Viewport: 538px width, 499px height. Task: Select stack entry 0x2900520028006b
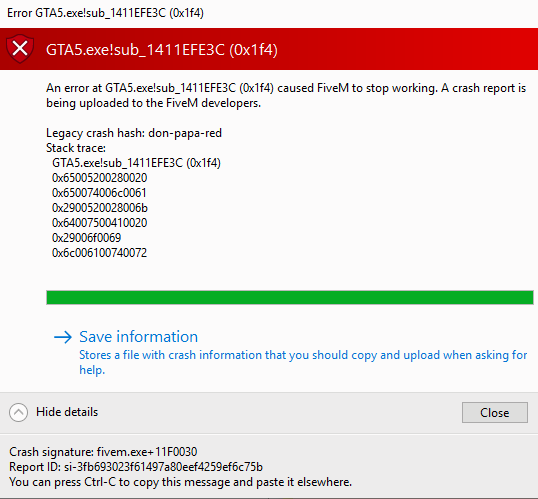click(100, 208)
